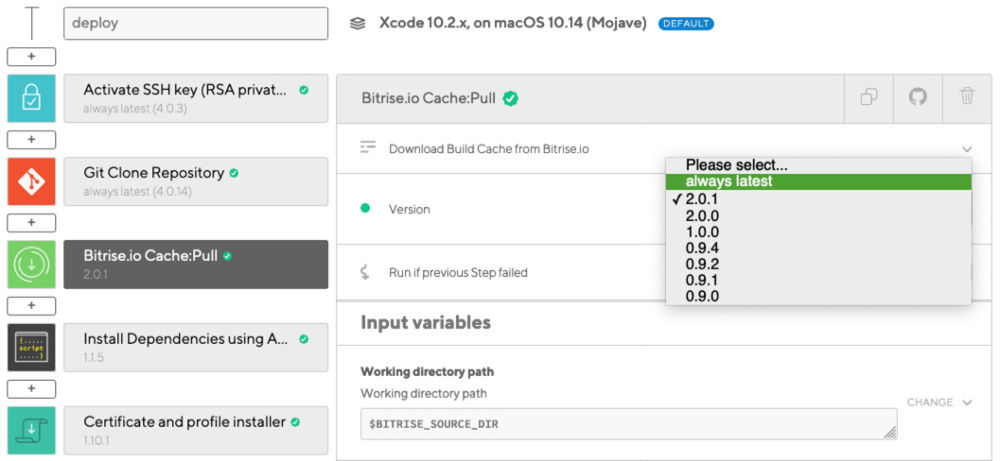Click the Activate SSH key lock icon
Image resolution: width=1000 pixels, height=461 pixels.
(31, 98)
